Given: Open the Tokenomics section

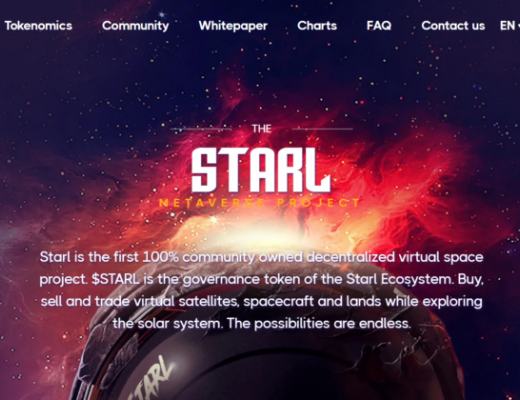Looking at the screenshot, I should [38, 26].
